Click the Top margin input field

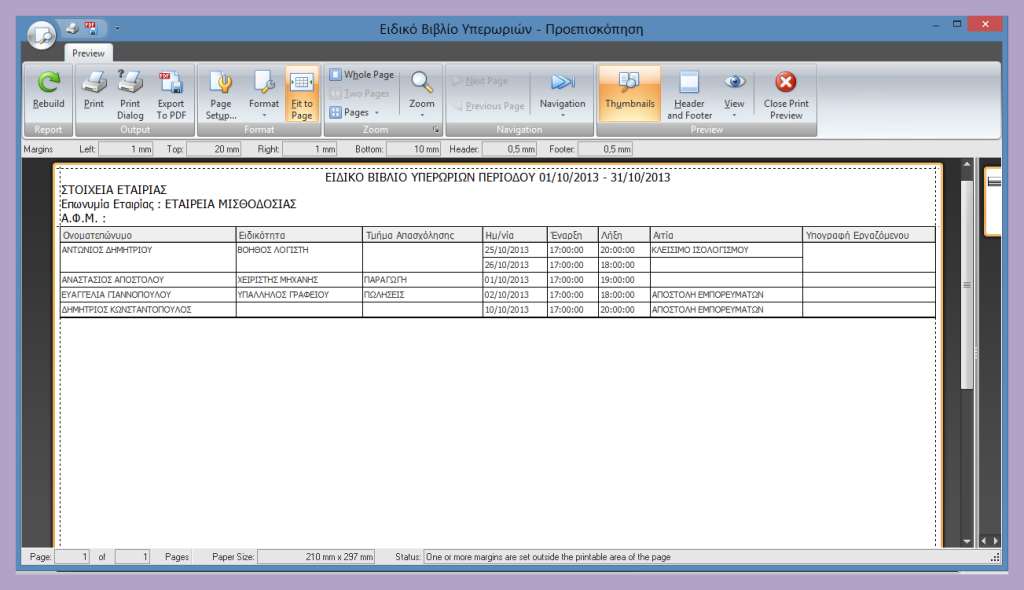pos(213,149)
